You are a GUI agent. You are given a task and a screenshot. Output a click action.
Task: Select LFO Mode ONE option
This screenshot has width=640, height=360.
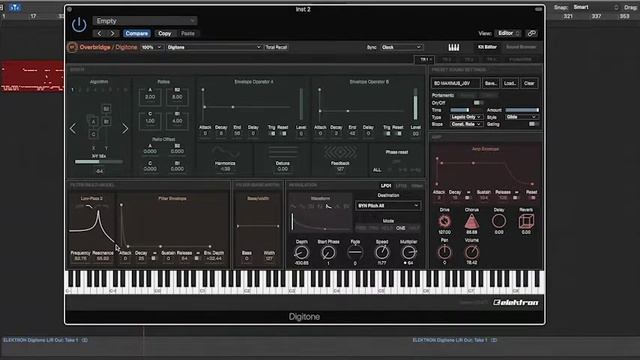[x=400, y=228]
